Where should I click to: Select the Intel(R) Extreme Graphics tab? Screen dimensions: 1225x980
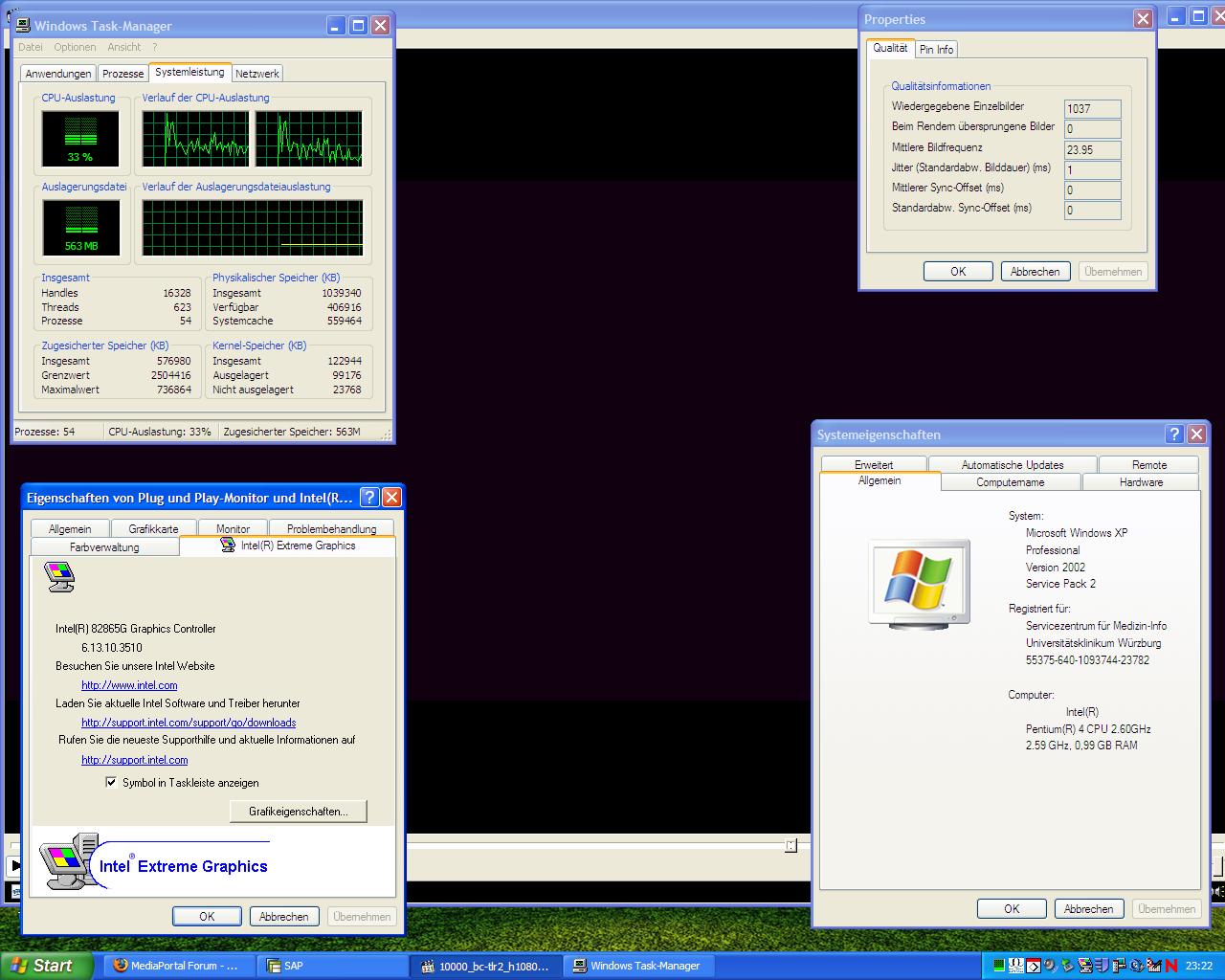pyautogui.click(x=287, y=546)
